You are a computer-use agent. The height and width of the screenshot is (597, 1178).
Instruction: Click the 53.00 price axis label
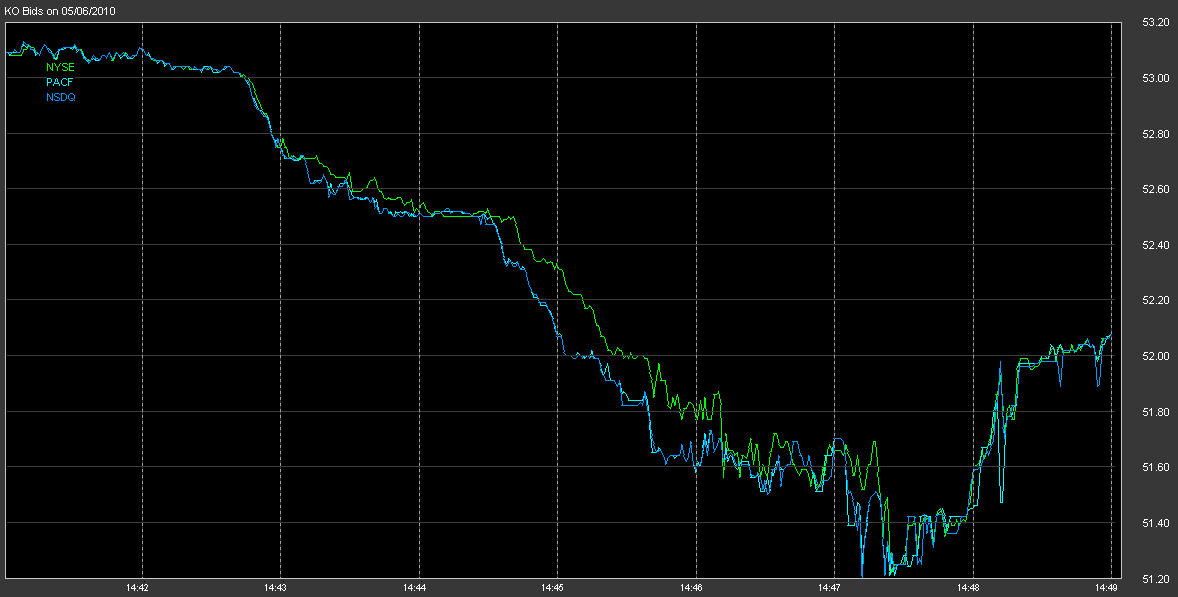[1155, 78]
